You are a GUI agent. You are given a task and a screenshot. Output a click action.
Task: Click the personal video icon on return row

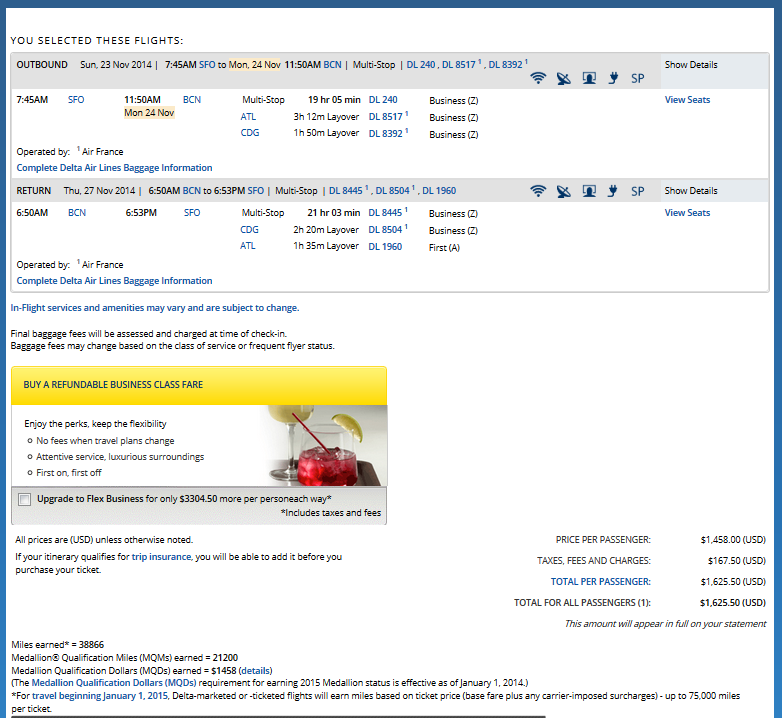[589, 191]
